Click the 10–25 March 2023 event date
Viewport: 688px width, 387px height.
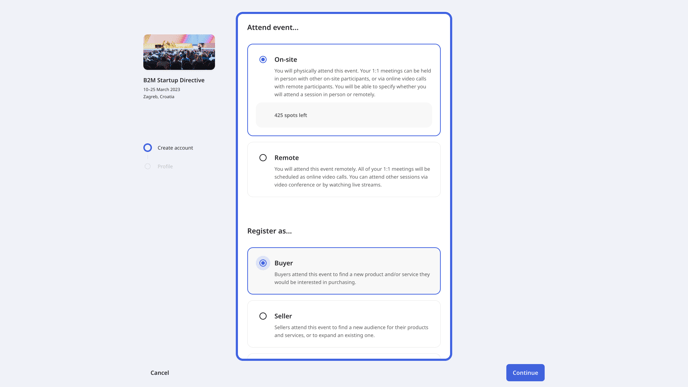point(161,90)
